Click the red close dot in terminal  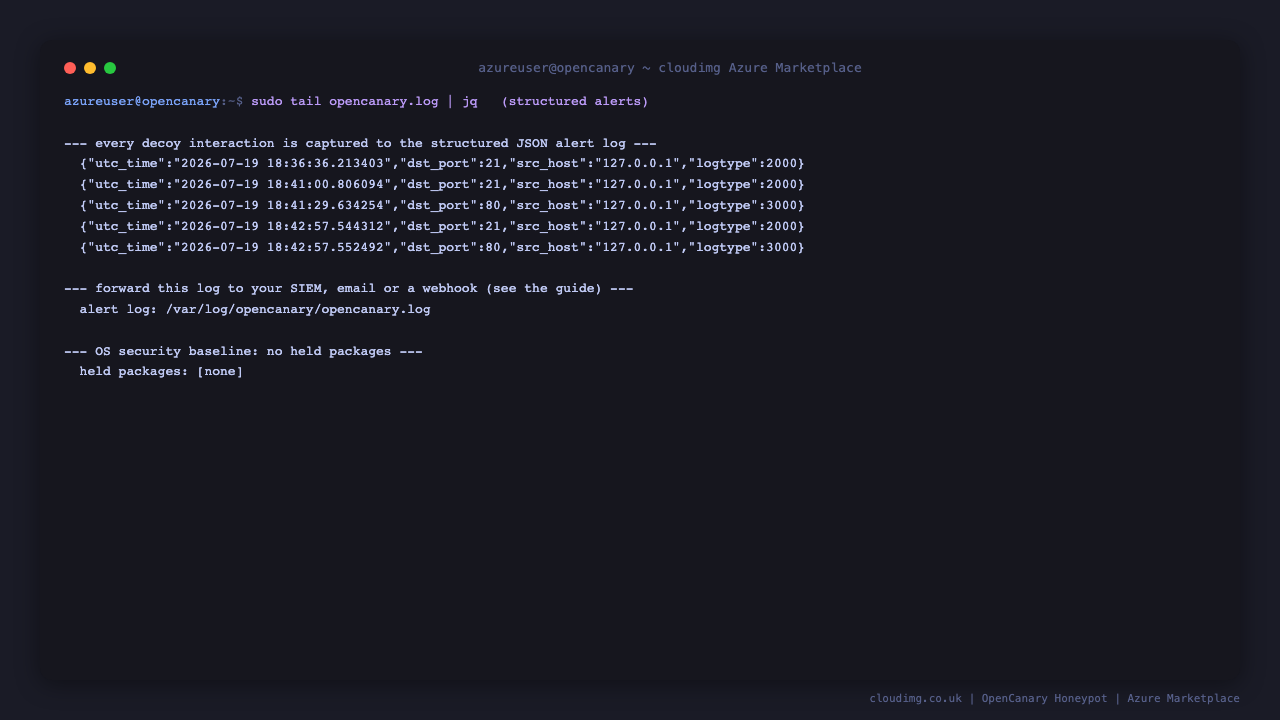(70, 68)
